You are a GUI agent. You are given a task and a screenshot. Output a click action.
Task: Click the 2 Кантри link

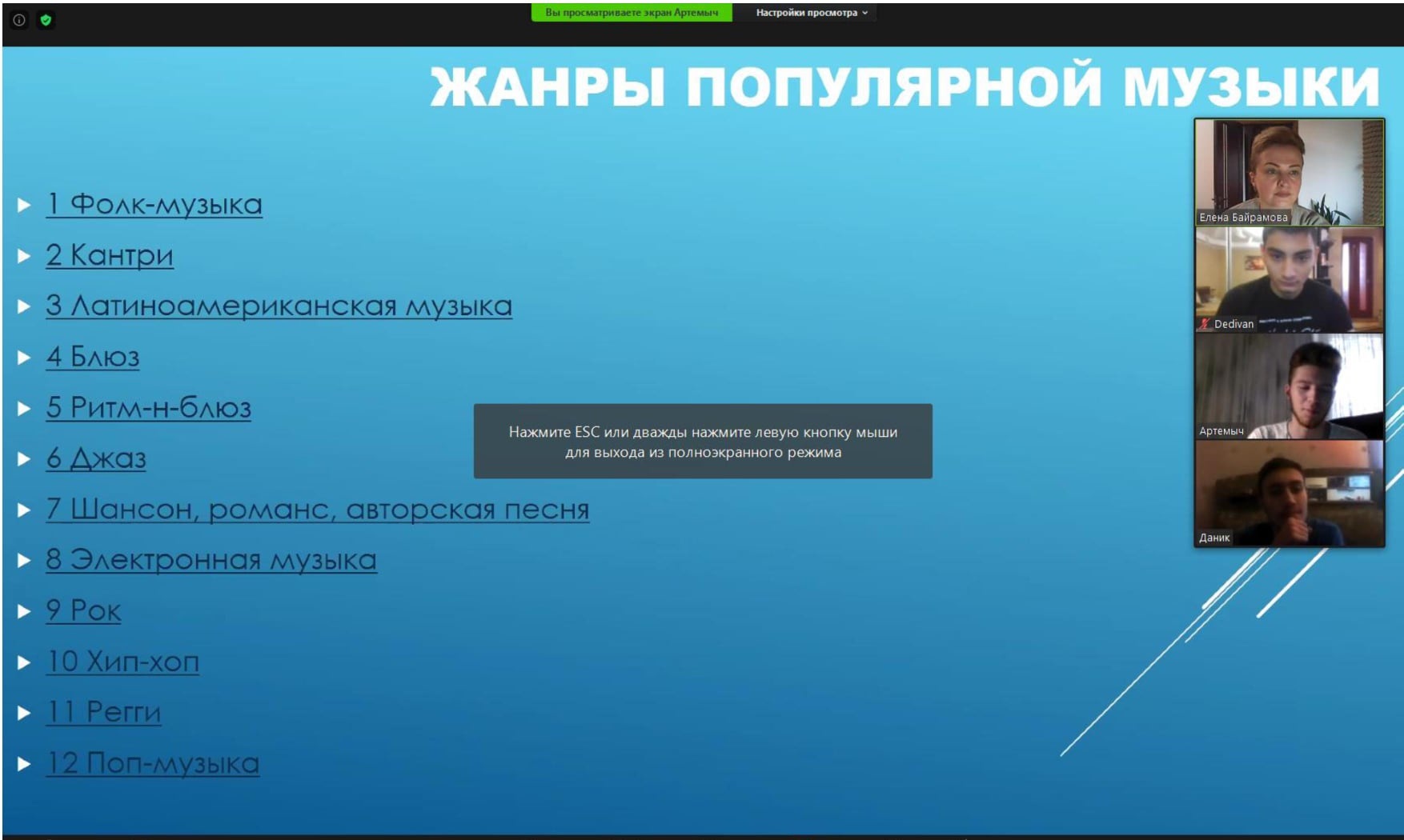tap(110, 255)
